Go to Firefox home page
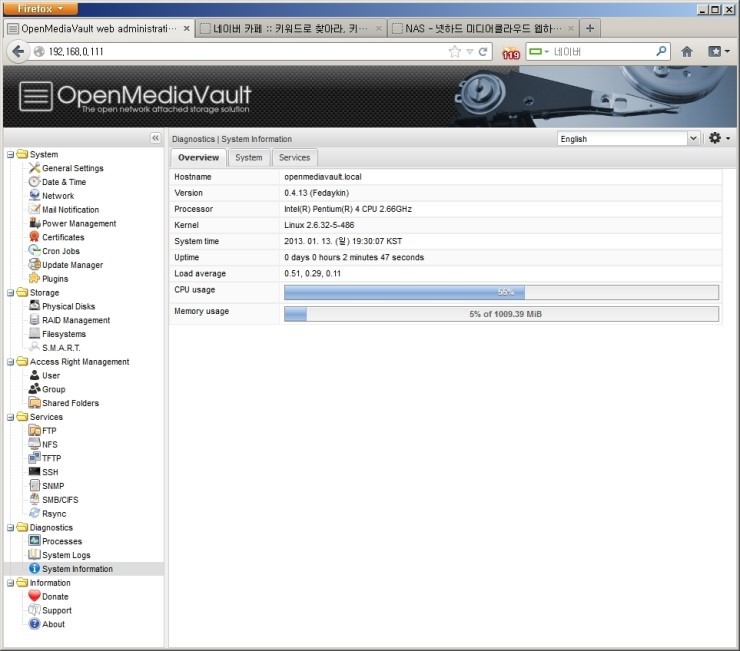The height and width of the screenshot is (651, 740). coord(687,51)
